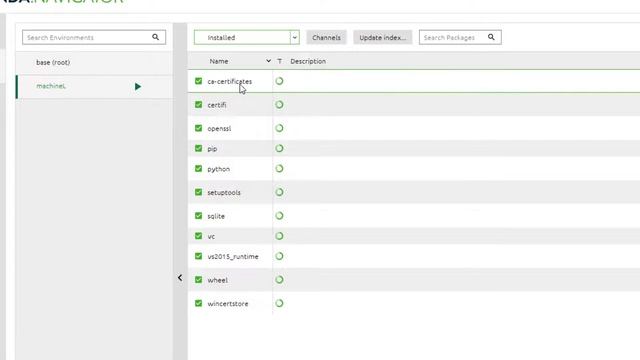Image resolution: width=640 pixels, height=360 pixels.
Task: Select the setuptools package name
Action: point(224,192)
